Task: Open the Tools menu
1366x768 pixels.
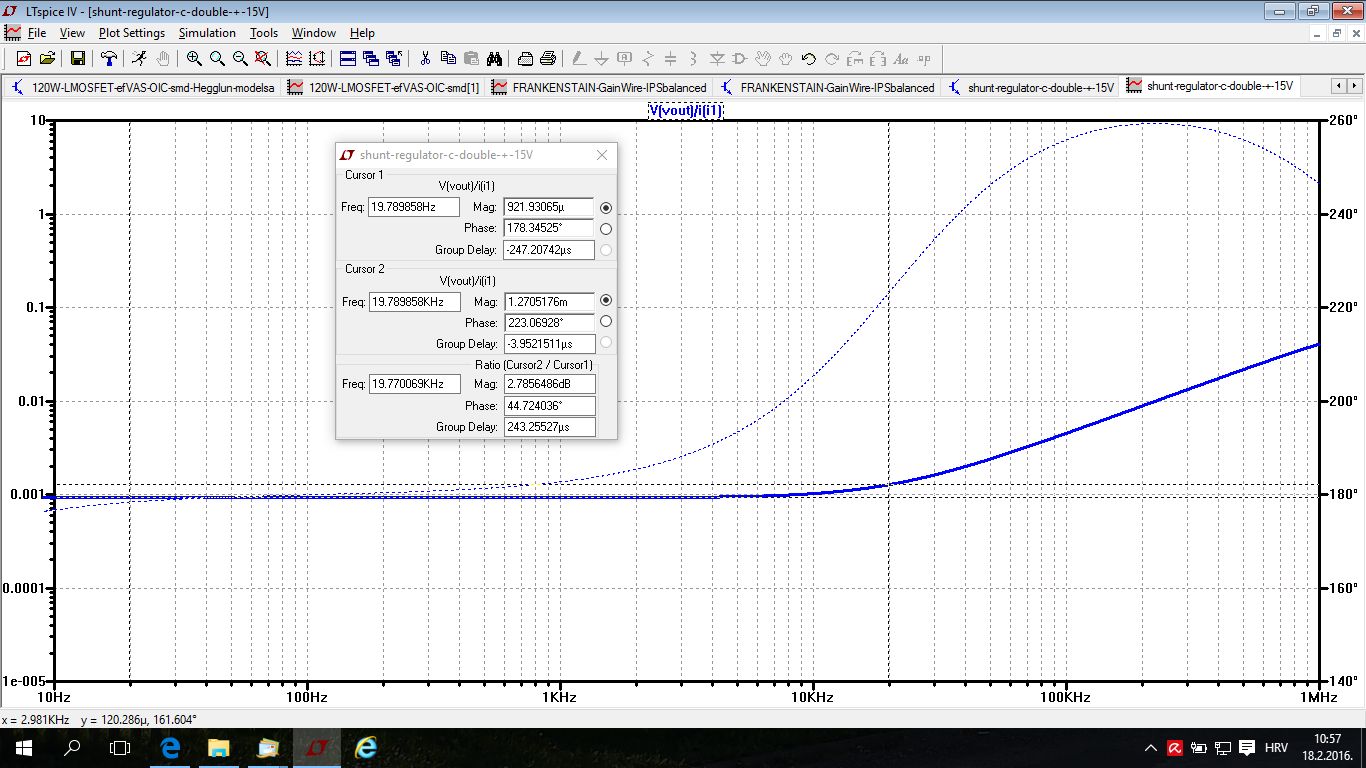Action: (x=264, y=33)
